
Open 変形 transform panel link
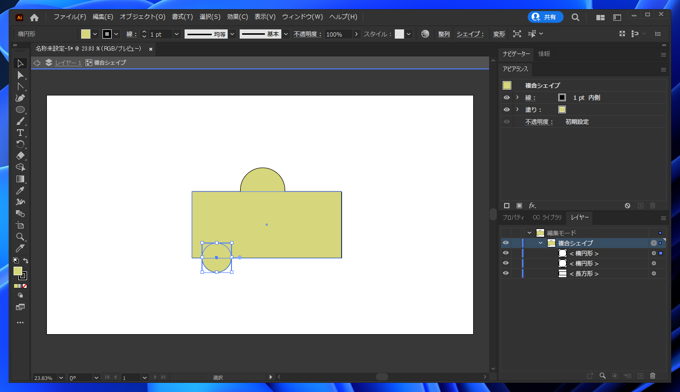coord(499,34)
